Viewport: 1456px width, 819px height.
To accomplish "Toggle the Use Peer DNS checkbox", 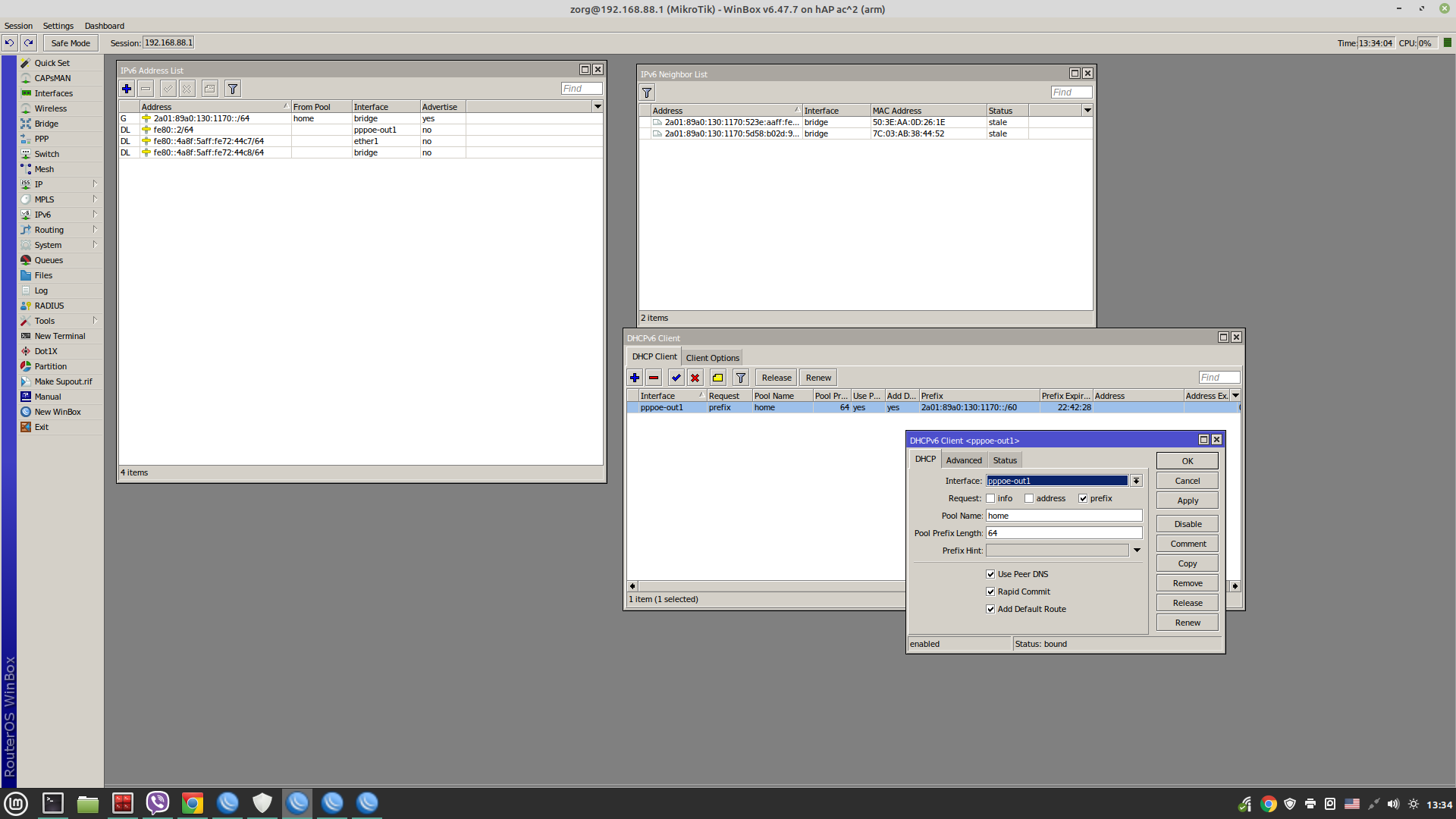I will pos(990,574).
